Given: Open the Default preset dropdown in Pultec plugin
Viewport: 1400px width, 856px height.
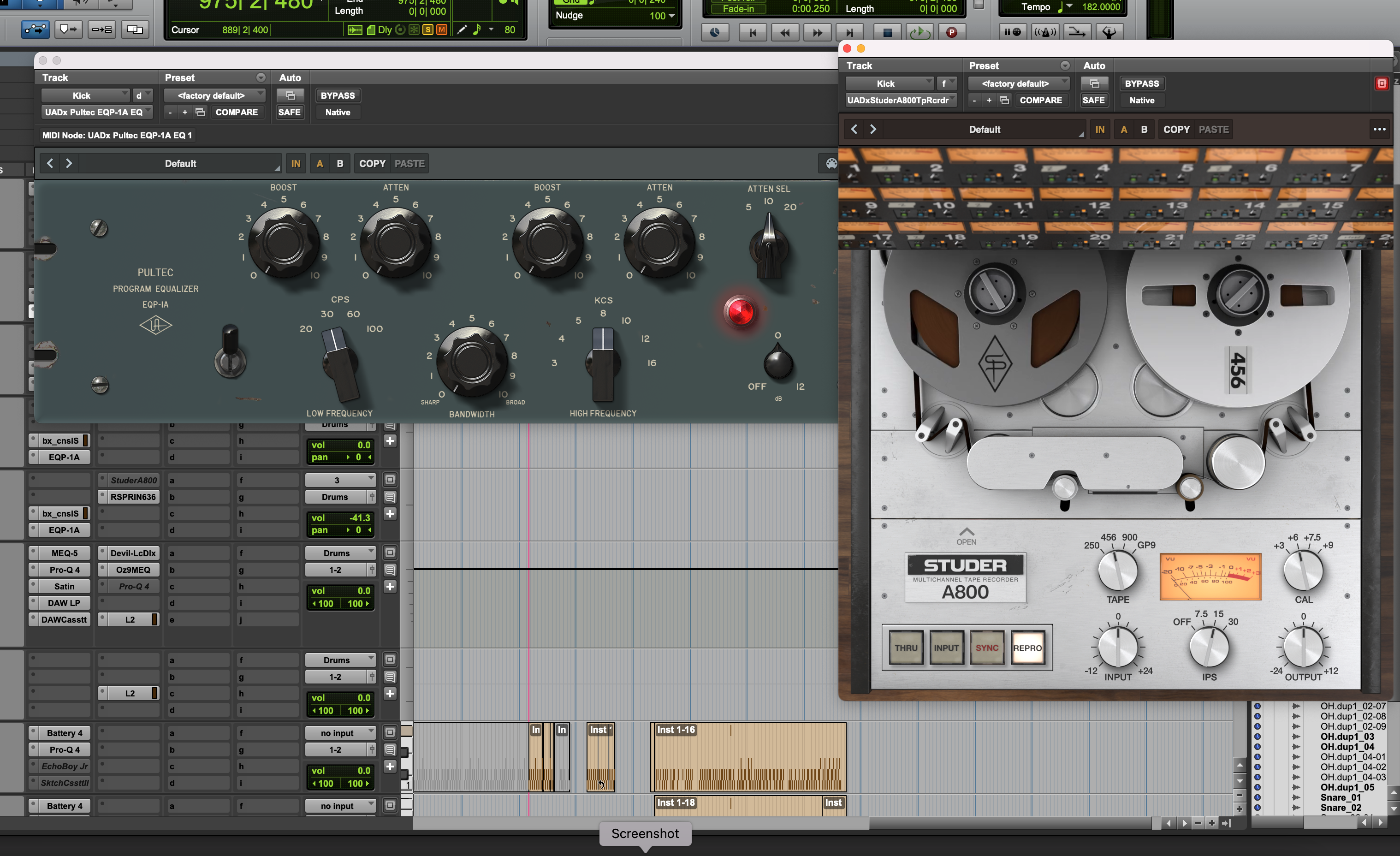Looking at the screenshot, I should (x=181, y=164).
